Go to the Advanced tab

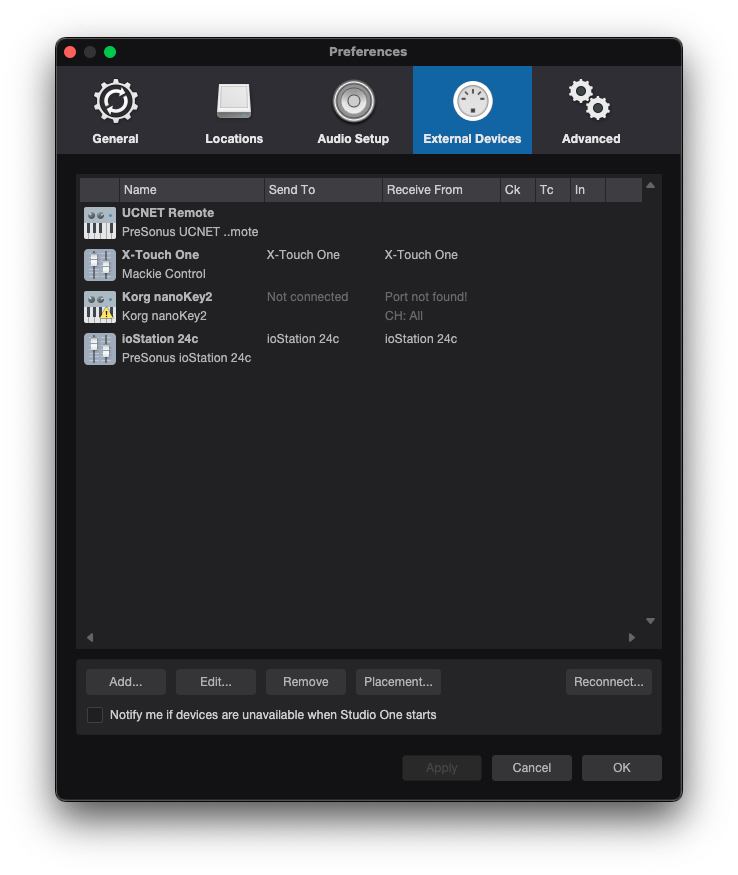coord(591,110)
